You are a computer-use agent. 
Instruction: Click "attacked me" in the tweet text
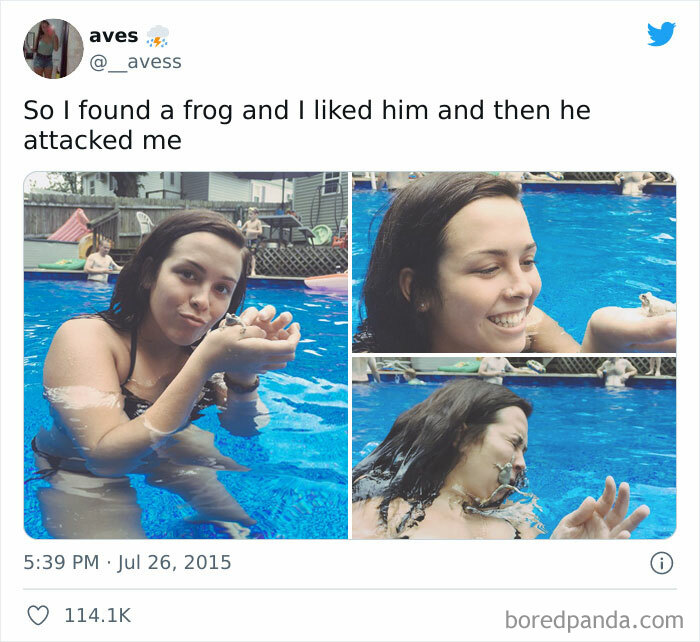coord(102,140)
